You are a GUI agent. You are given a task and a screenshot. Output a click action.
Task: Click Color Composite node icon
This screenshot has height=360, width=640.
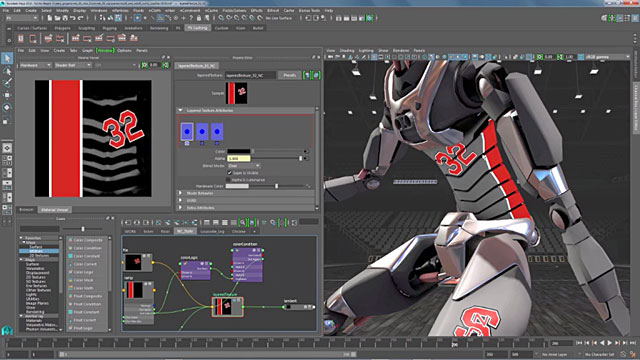pyautogui.click(x=70, y=240)
